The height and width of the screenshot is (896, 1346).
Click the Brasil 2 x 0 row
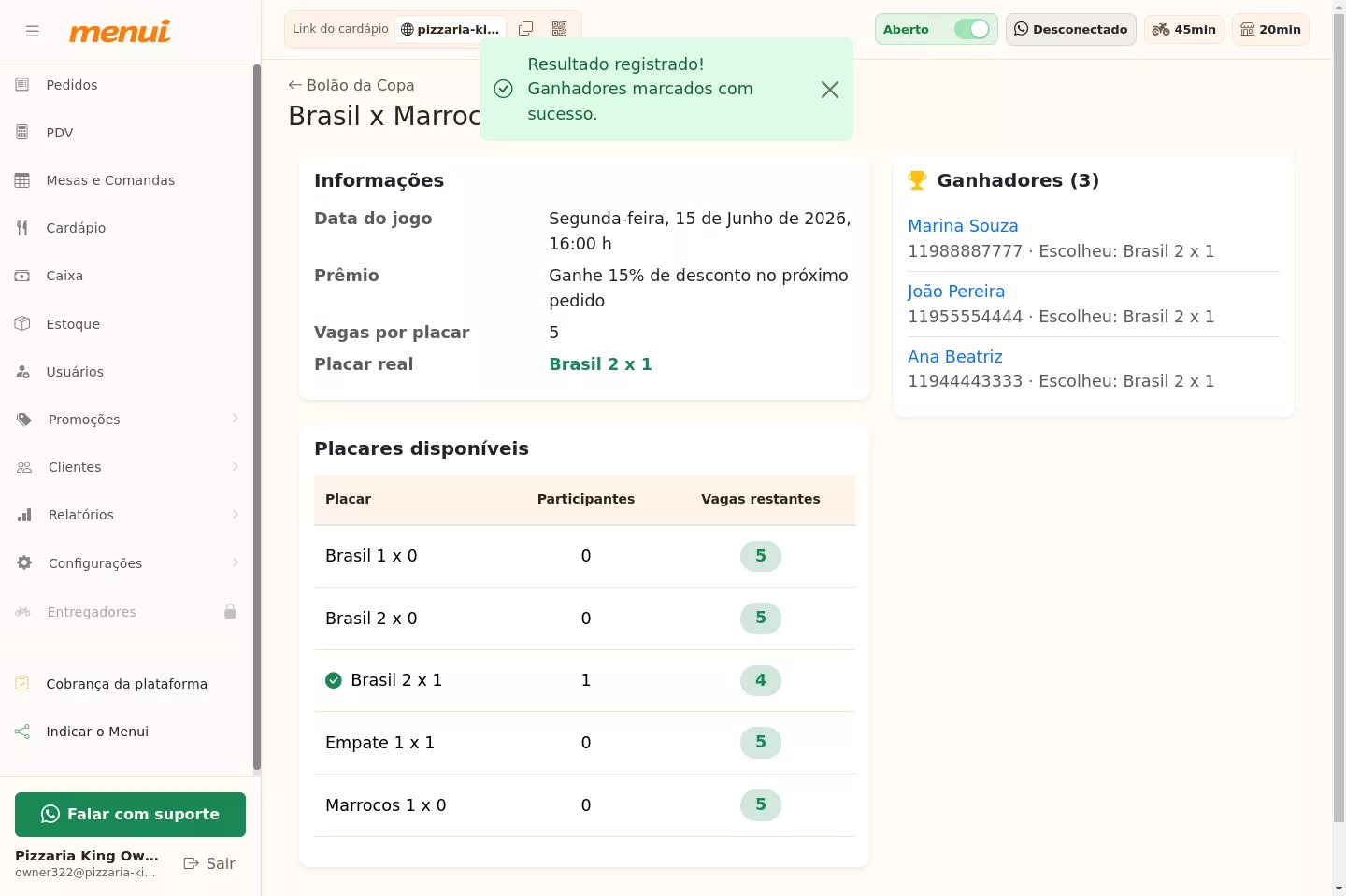[x=584, y=619]
